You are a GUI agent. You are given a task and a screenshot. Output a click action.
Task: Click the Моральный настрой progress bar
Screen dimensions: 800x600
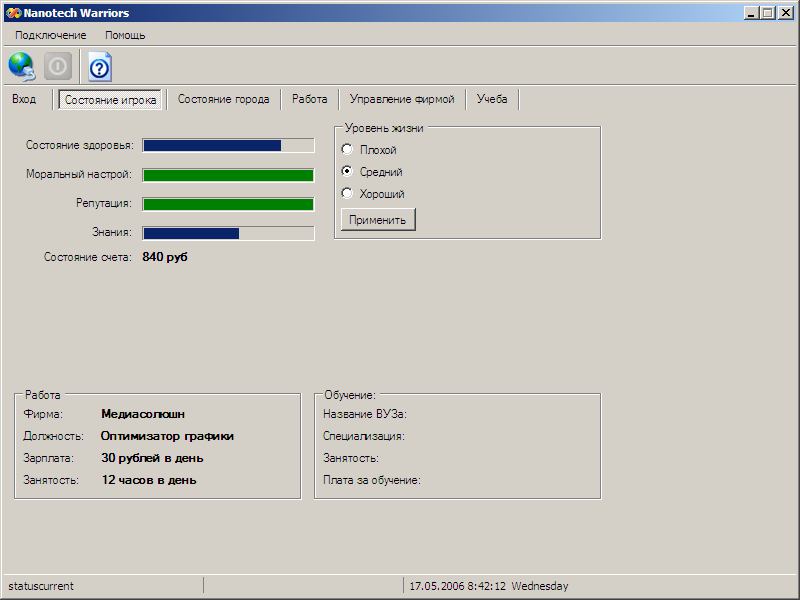229,175
